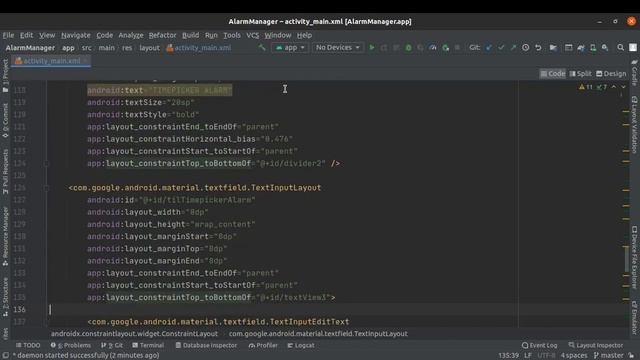
Task: Click the TextInputLayout breadcrumb at editor bottom
Action: 318,334
